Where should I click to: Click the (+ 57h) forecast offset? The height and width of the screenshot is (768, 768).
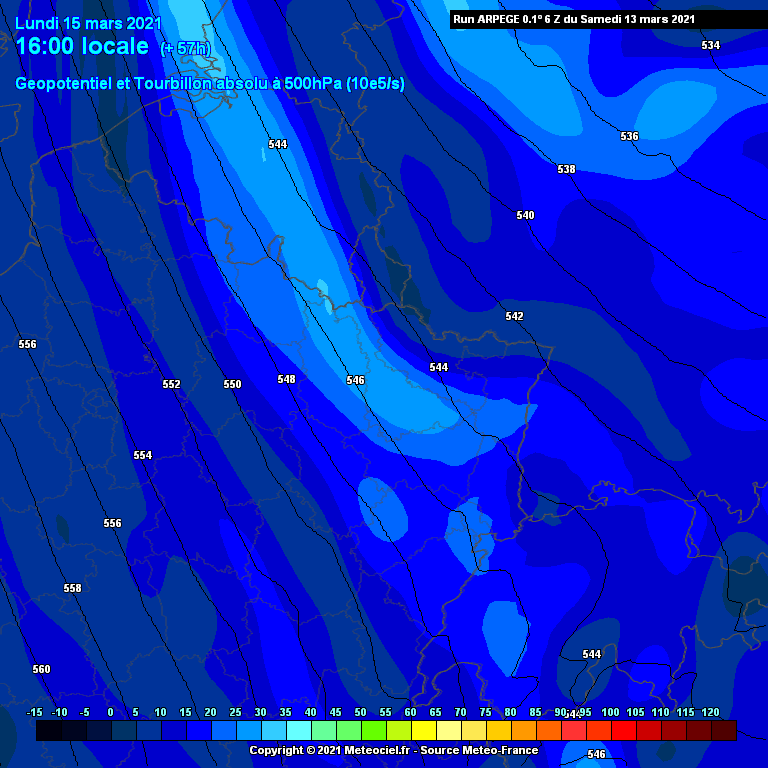186,49
